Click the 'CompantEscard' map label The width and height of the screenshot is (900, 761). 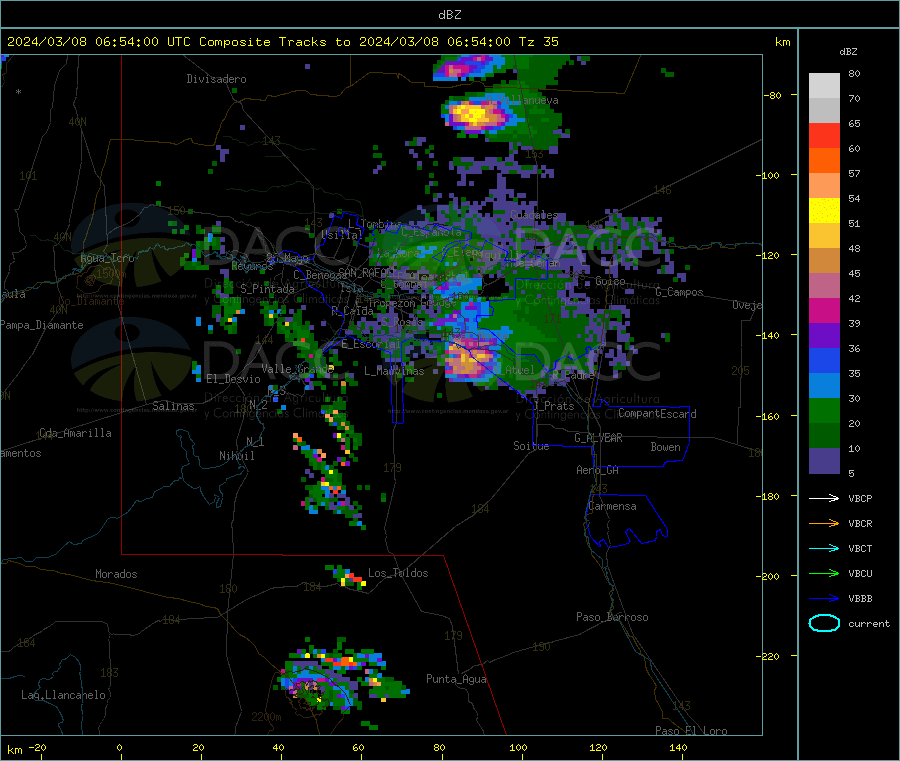pyautogui.click(x=657, y=414)
